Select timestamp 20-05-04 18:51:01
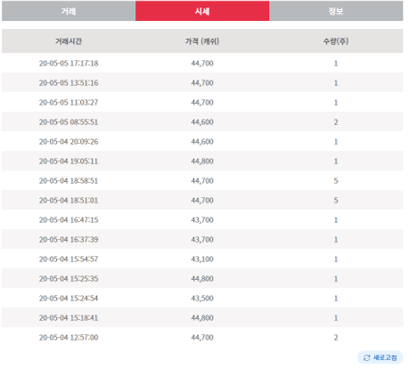408x371 pixels. click(69, 200)
